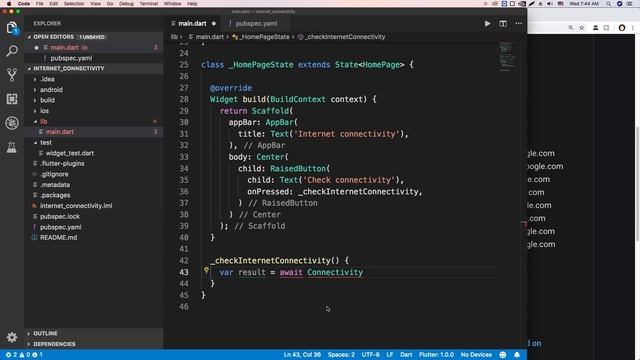
Task: Open the Debug view icon
Action: tap(12, 123)
